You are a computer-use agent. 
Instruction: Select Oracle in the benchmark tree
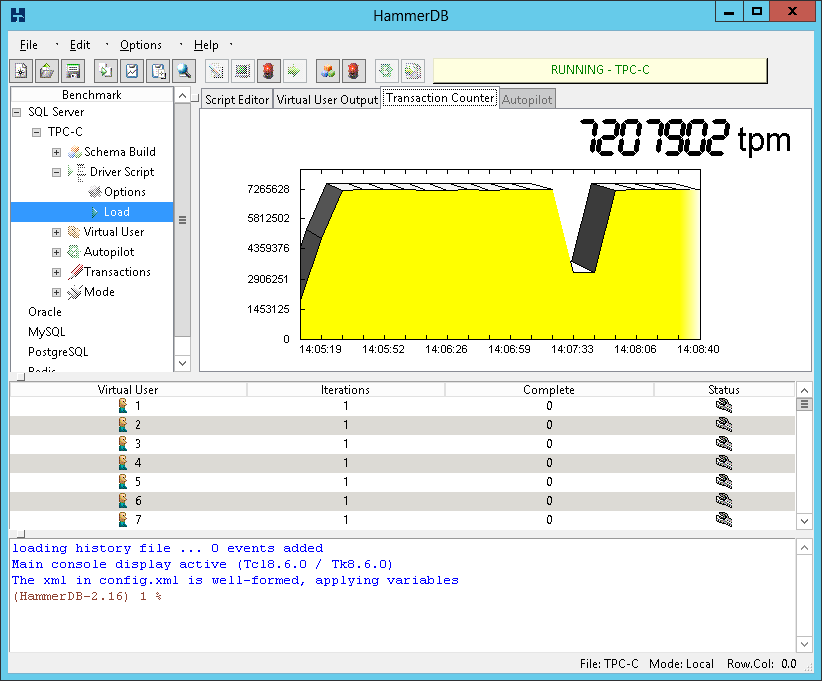tap(45, 312)
